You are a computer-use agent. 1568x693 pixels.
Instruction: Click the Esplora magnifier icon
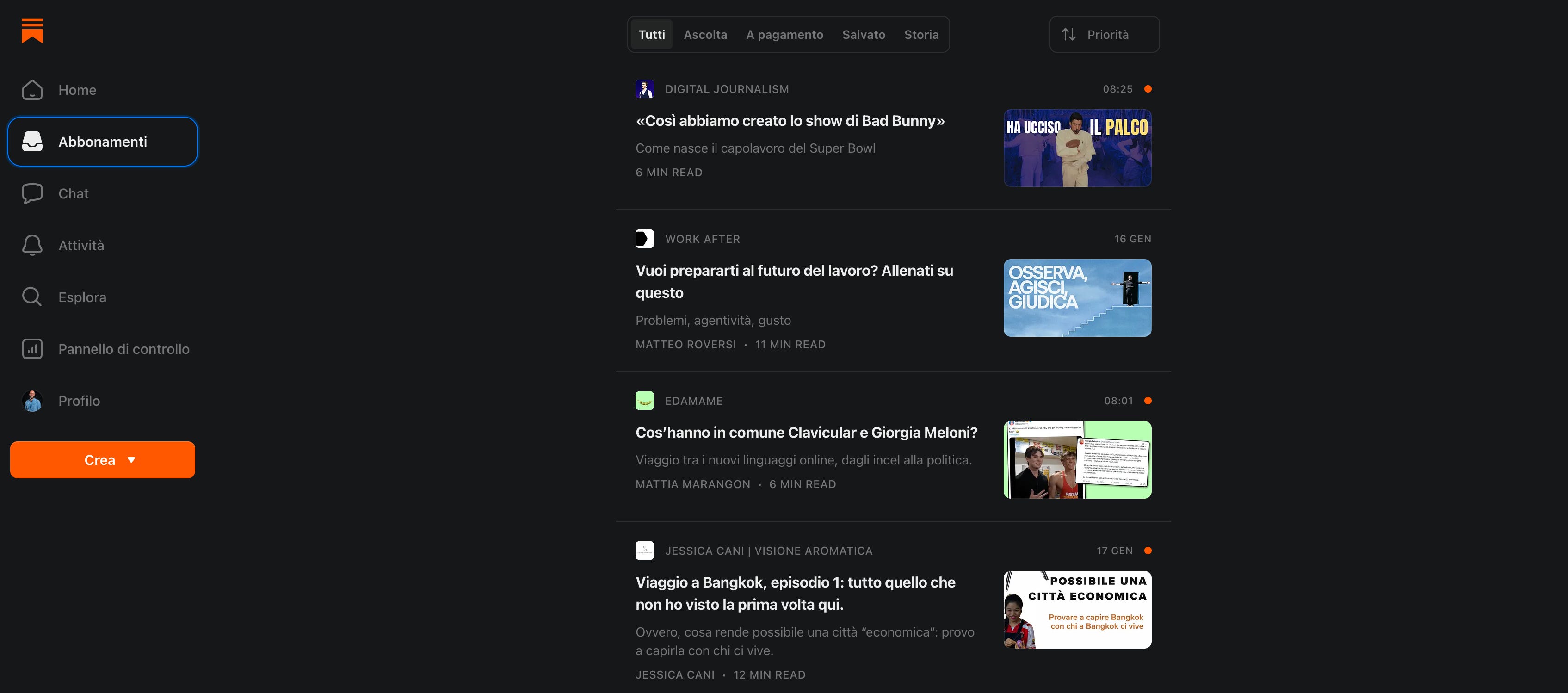click(x=32, y=297)
